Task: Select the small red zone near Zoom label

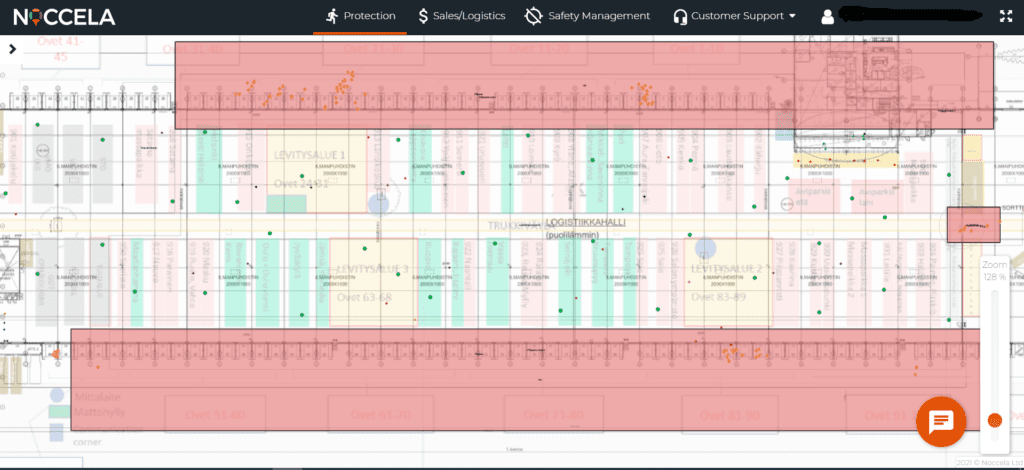Action: click(973, 224)
